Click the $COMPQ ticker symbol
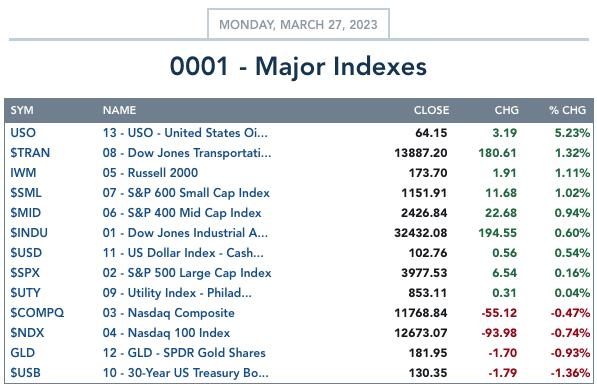Screen dimensions: 597x387 37,313
